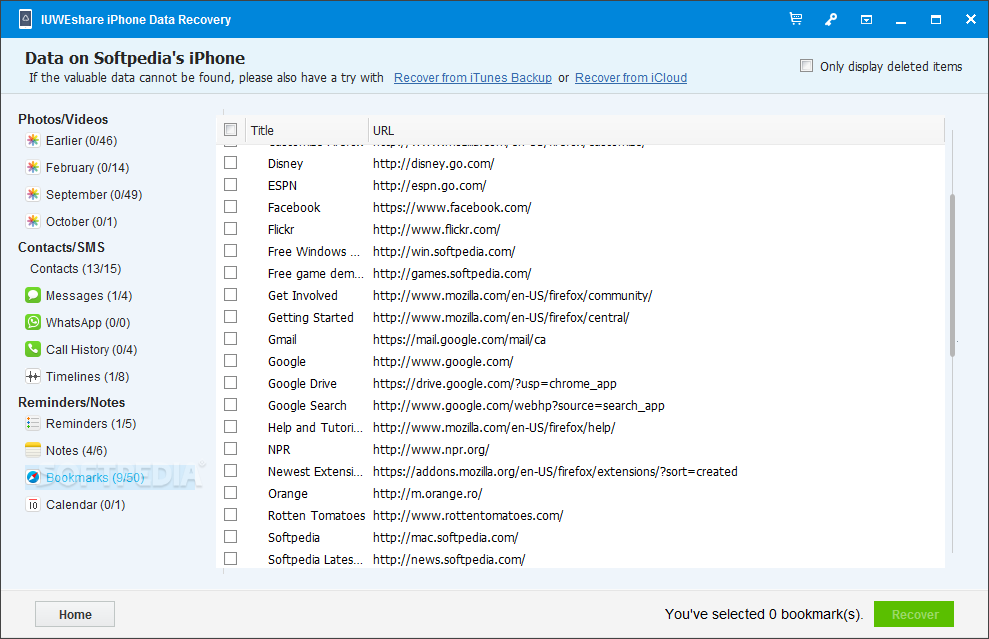Click the Calendar icon

33,505
